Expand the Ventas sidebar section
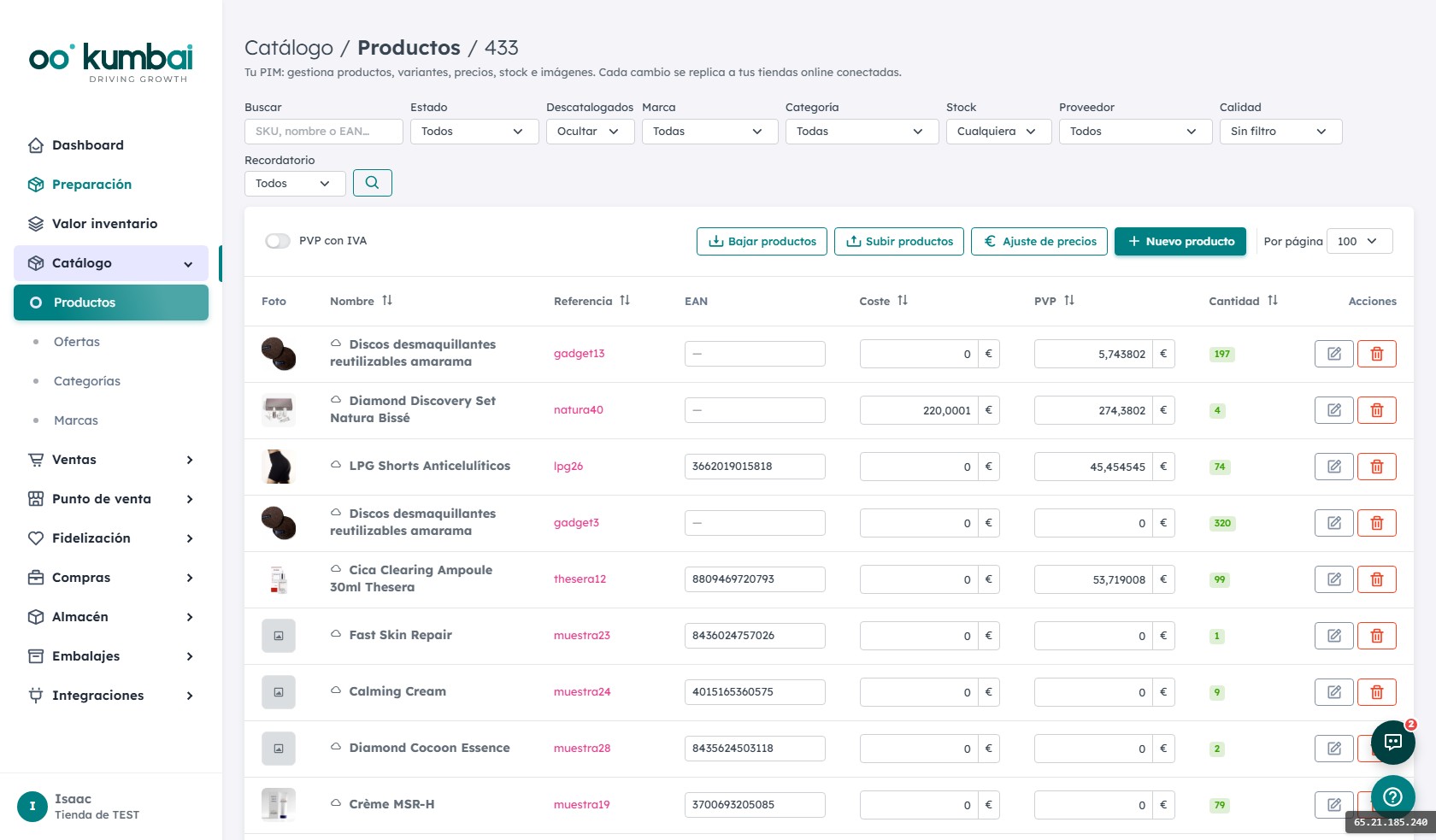The width and height of the screenshot is (1436, 840). coord(111,460)
